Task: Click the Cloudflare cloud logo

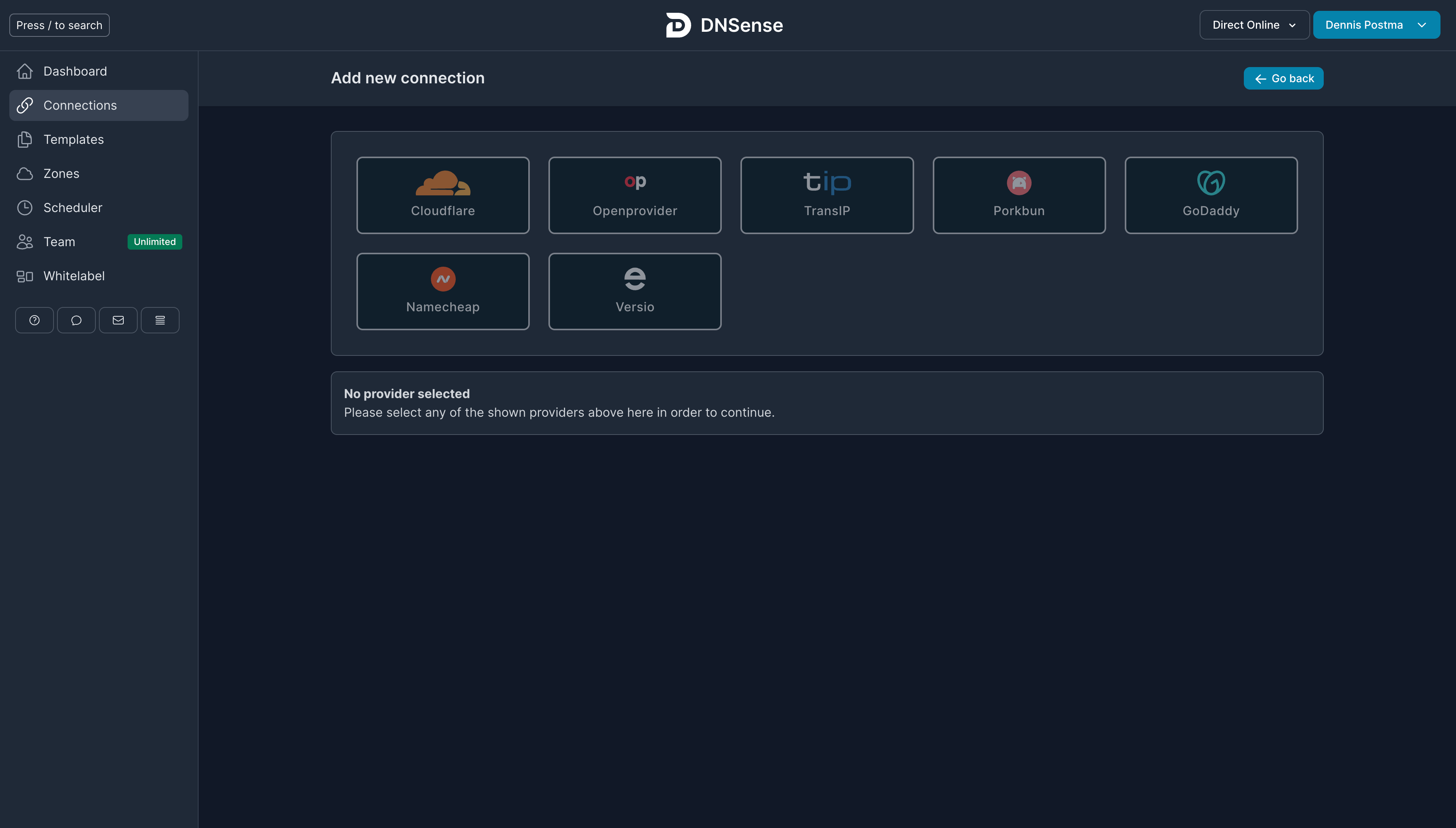Action: point(443,183)
